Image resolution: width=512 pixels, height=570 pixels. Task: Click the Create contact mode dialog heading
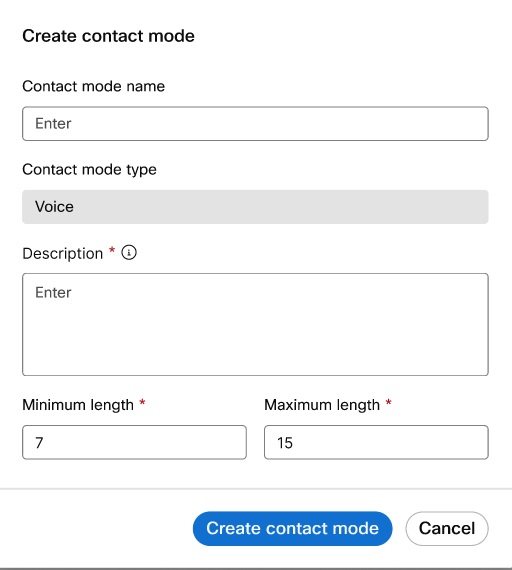(108, 36)
